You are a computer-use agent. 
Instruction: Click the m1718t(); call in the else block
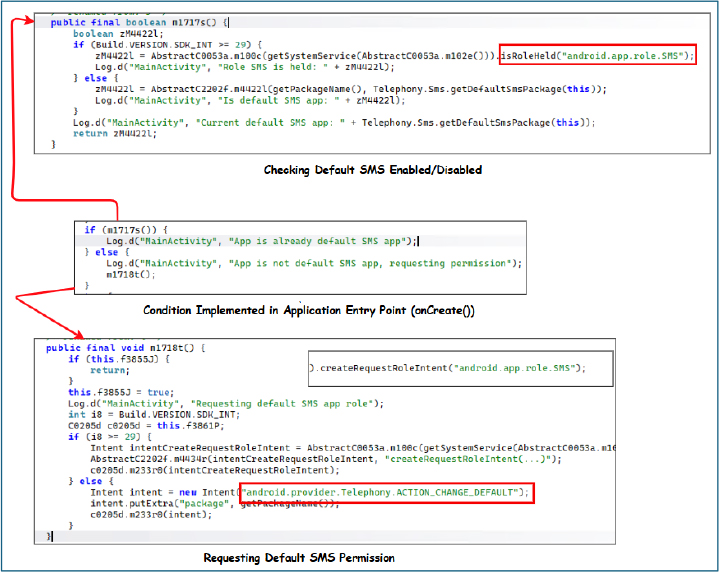click(x=131, y=274)
